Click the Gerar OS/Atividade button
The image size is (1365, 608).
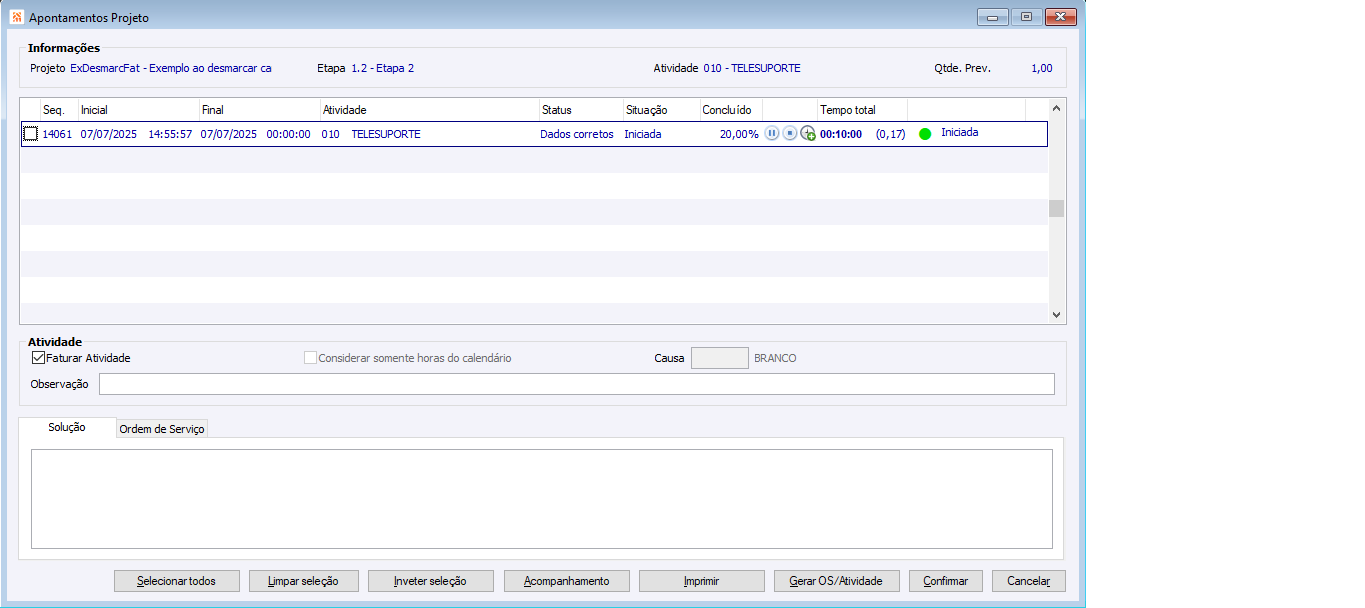tap(836, 581)
